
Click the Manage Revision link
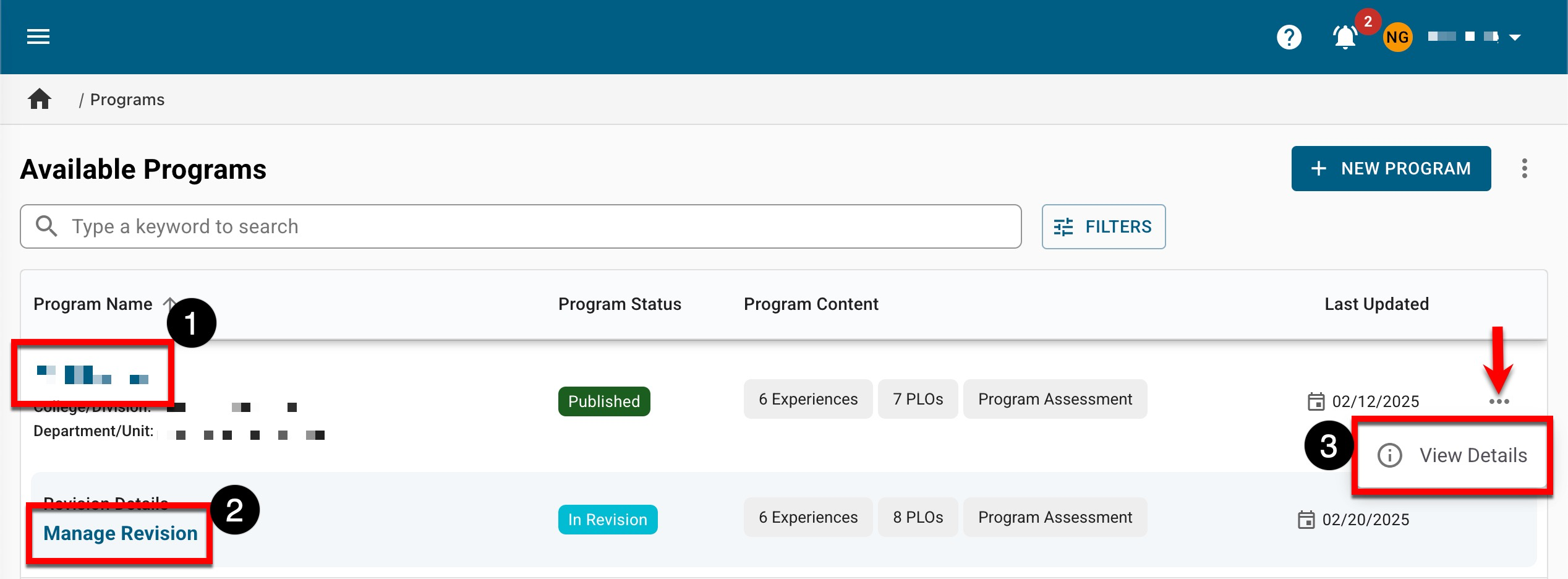[x=121, y=533]
